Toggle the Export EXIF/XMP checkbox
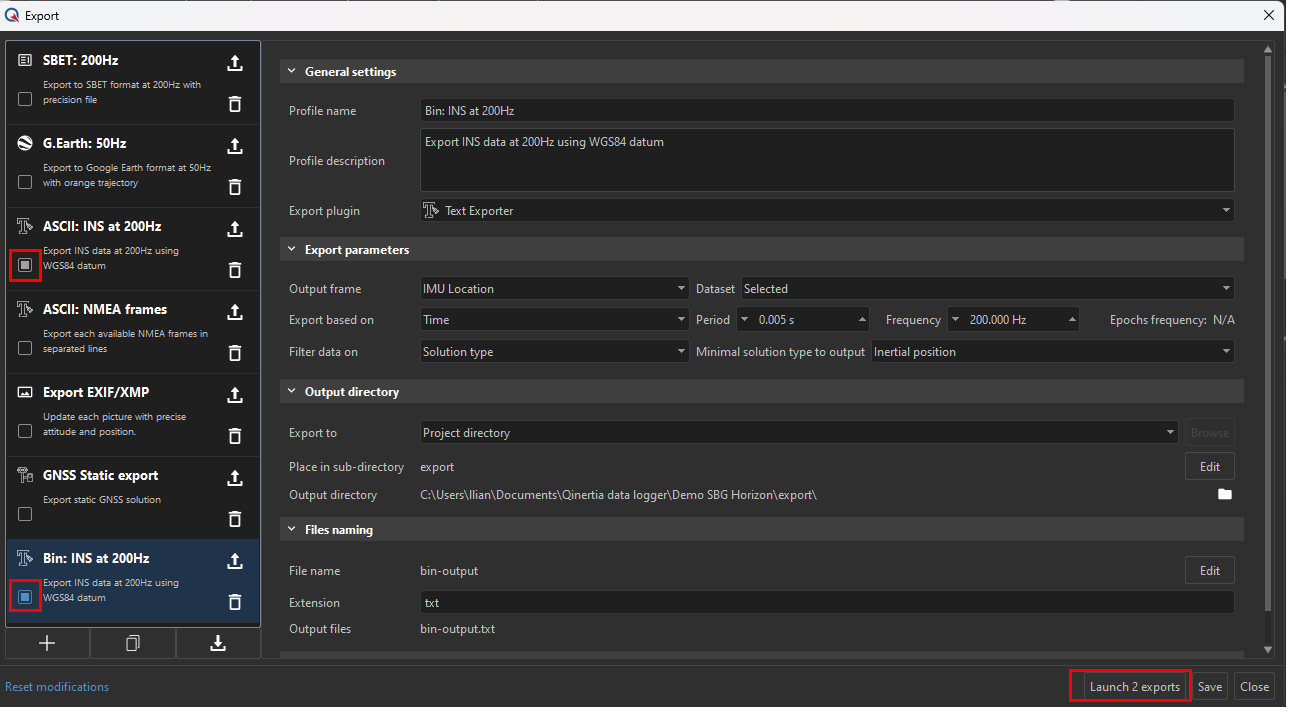The height and width of the screenshot is (727, 1306). pyautogui.click(x=25, y=431)
